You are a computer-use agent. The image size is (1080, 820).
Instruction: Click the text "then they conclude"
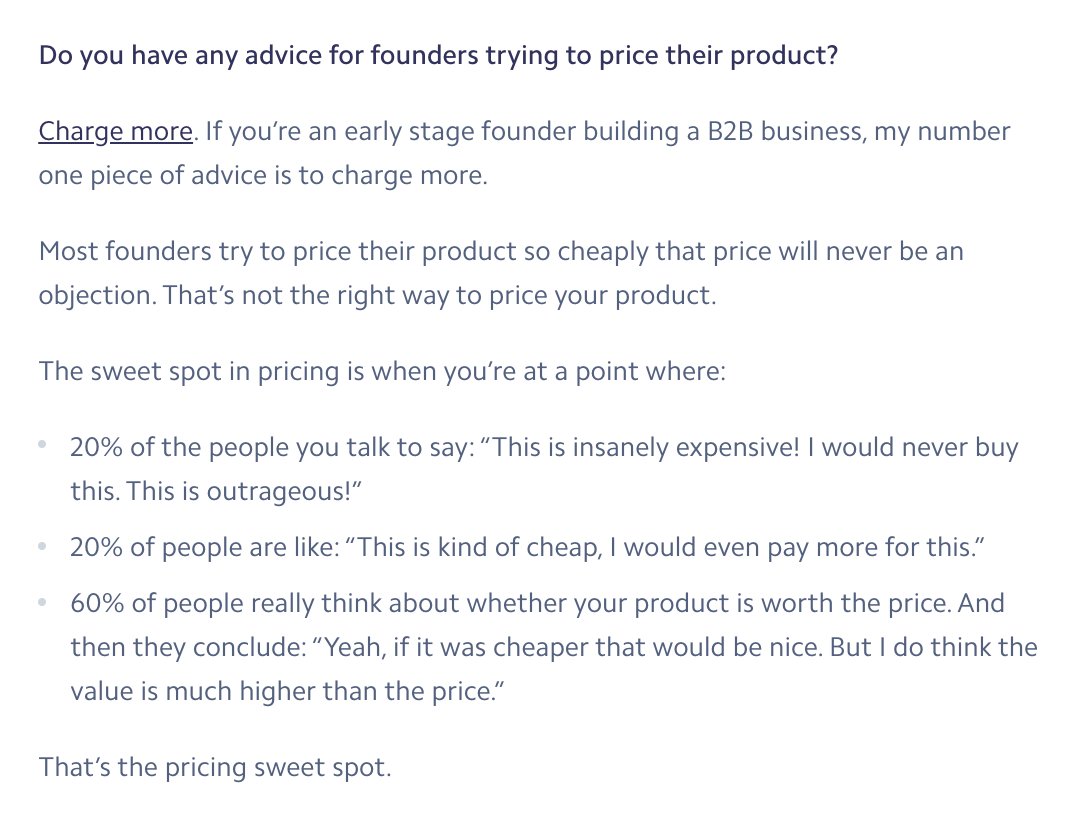coord(185,646)
